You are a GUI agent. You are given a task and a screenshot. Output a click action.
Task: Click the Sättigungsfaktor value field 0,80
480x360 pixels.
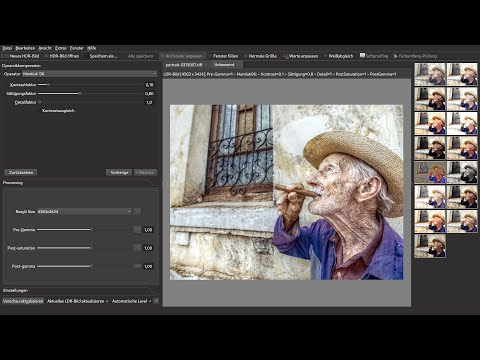click(149, 94)
